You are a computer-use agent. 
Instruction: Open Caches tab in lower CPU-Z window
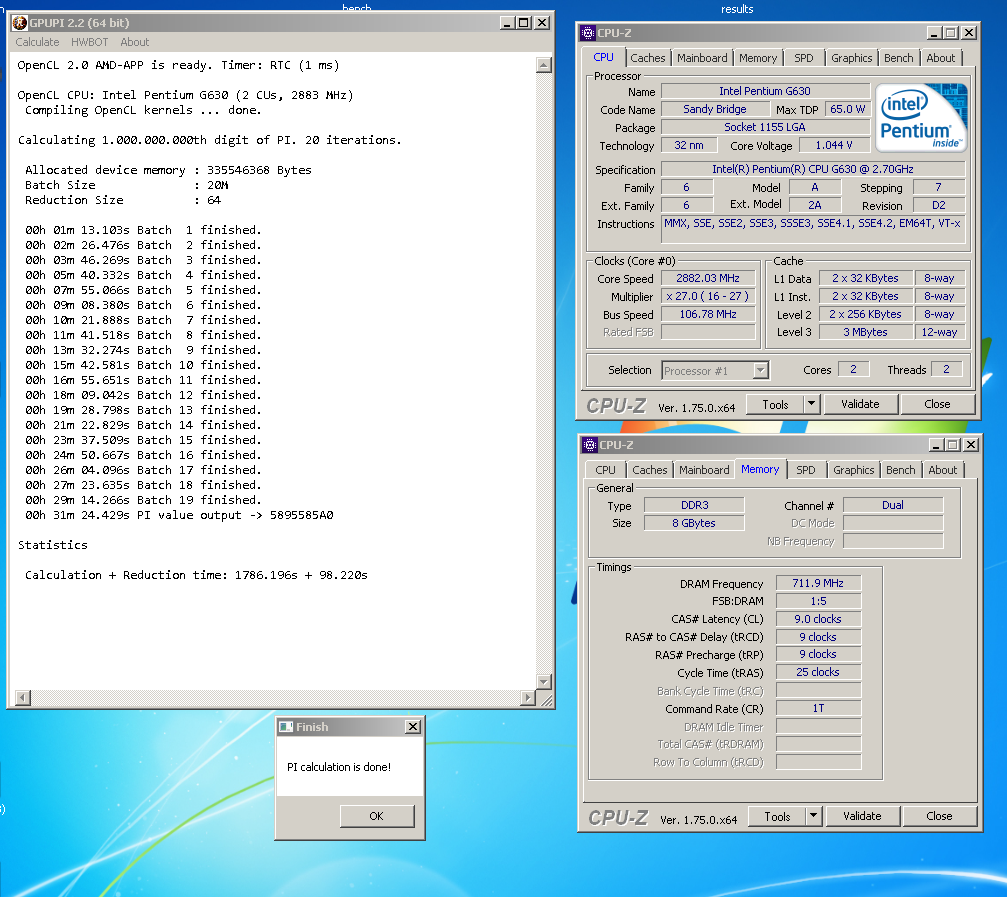click(x=649, y=470)
